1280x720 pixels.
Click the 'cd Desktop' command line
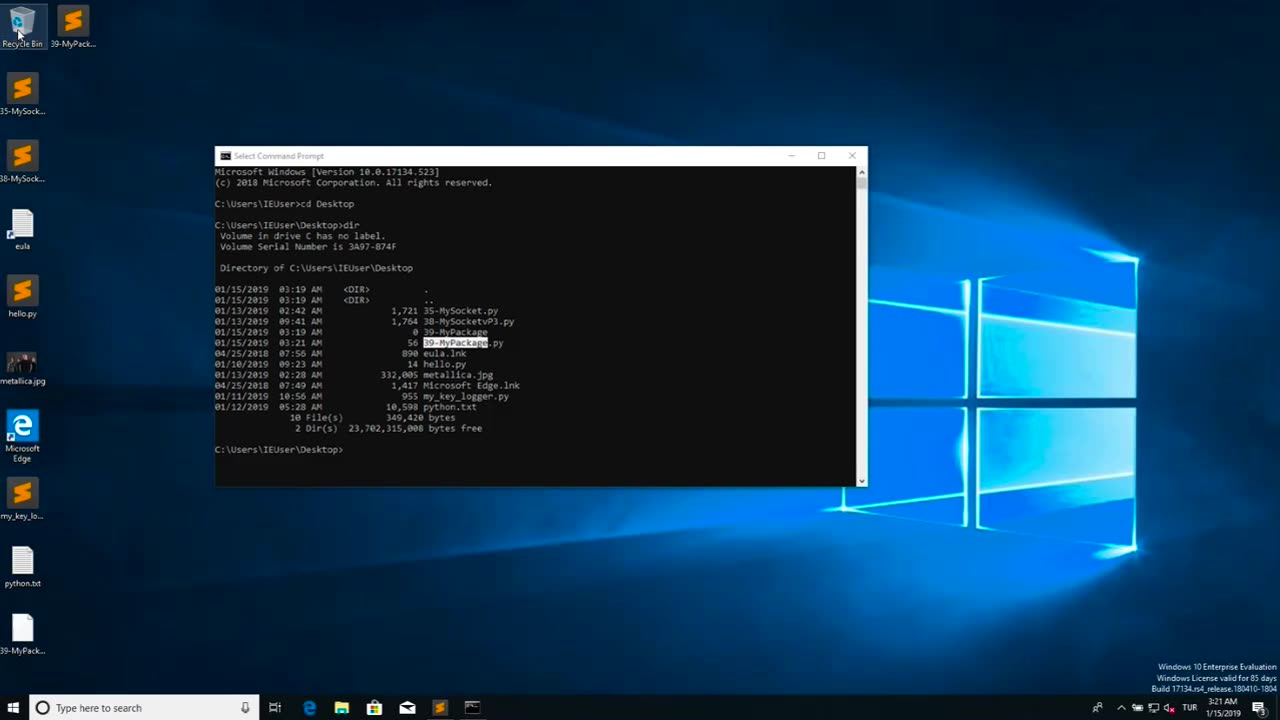(284, 204)
